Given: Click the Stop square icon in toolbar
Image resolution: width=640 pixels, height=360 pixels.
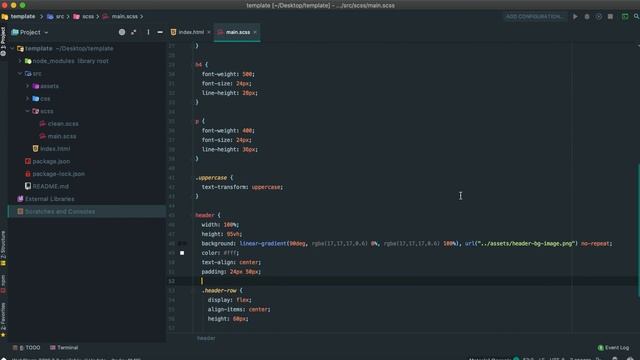Looking at the screenshot, I should tap(610, 17).
